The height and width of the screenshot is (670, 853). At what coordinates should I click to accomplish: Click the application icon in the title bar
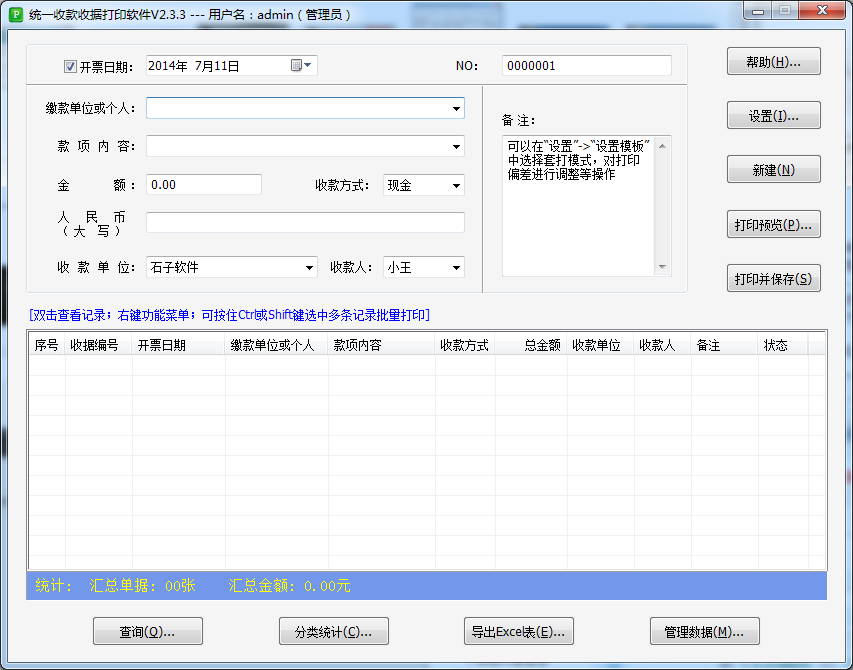[14, 13]
